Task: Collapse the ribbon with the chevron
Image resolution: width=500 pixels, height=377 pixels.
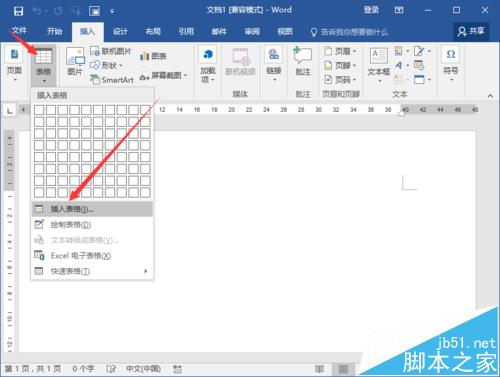Action: click(490, 96)
